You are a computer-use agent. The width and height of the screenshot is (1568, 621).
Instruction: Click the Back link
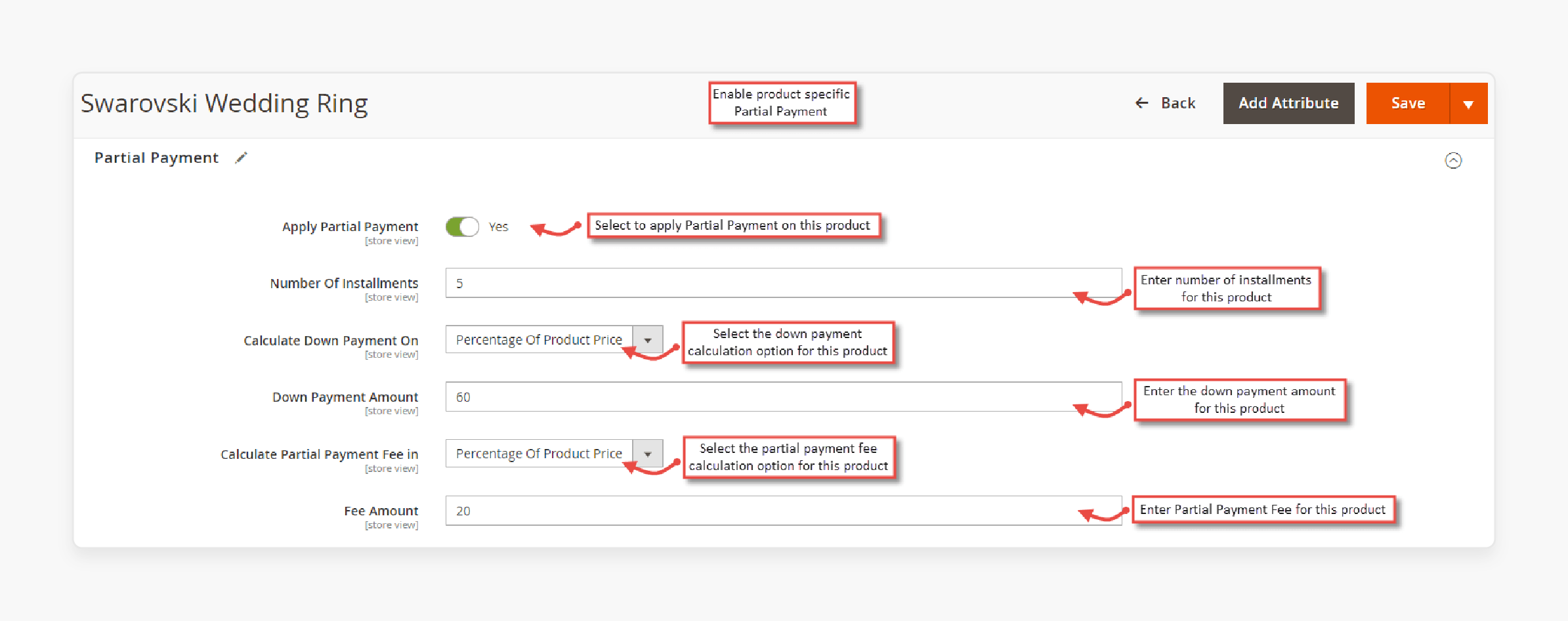[1165, 103]
